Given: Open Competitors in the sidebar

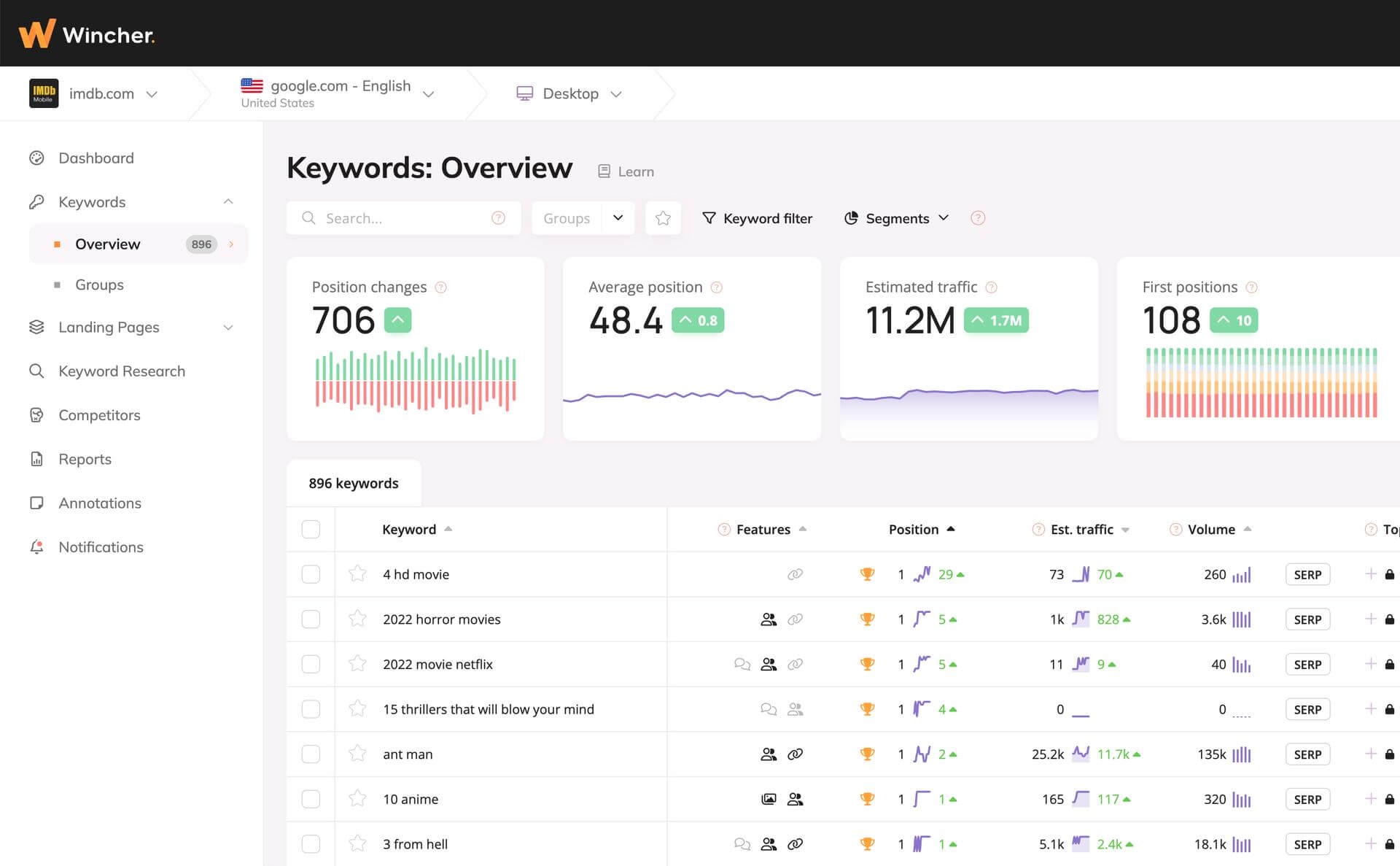Looking at the screenshot, I should 99,415.
